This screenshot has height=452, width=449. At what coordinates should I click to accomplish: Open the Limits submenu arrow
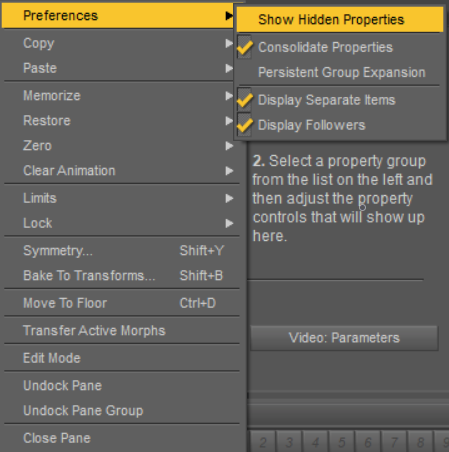coord(229,198)
